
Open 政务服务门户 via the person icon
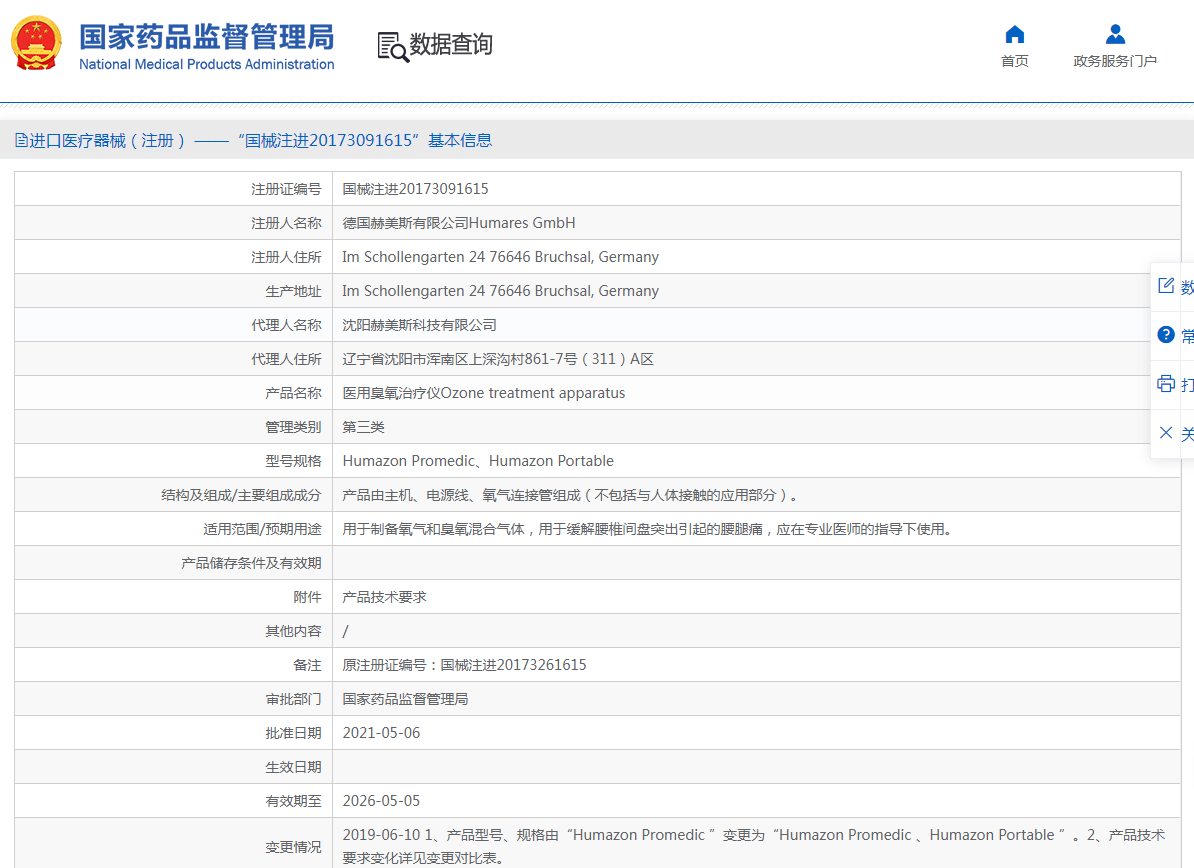[1115, 34]
